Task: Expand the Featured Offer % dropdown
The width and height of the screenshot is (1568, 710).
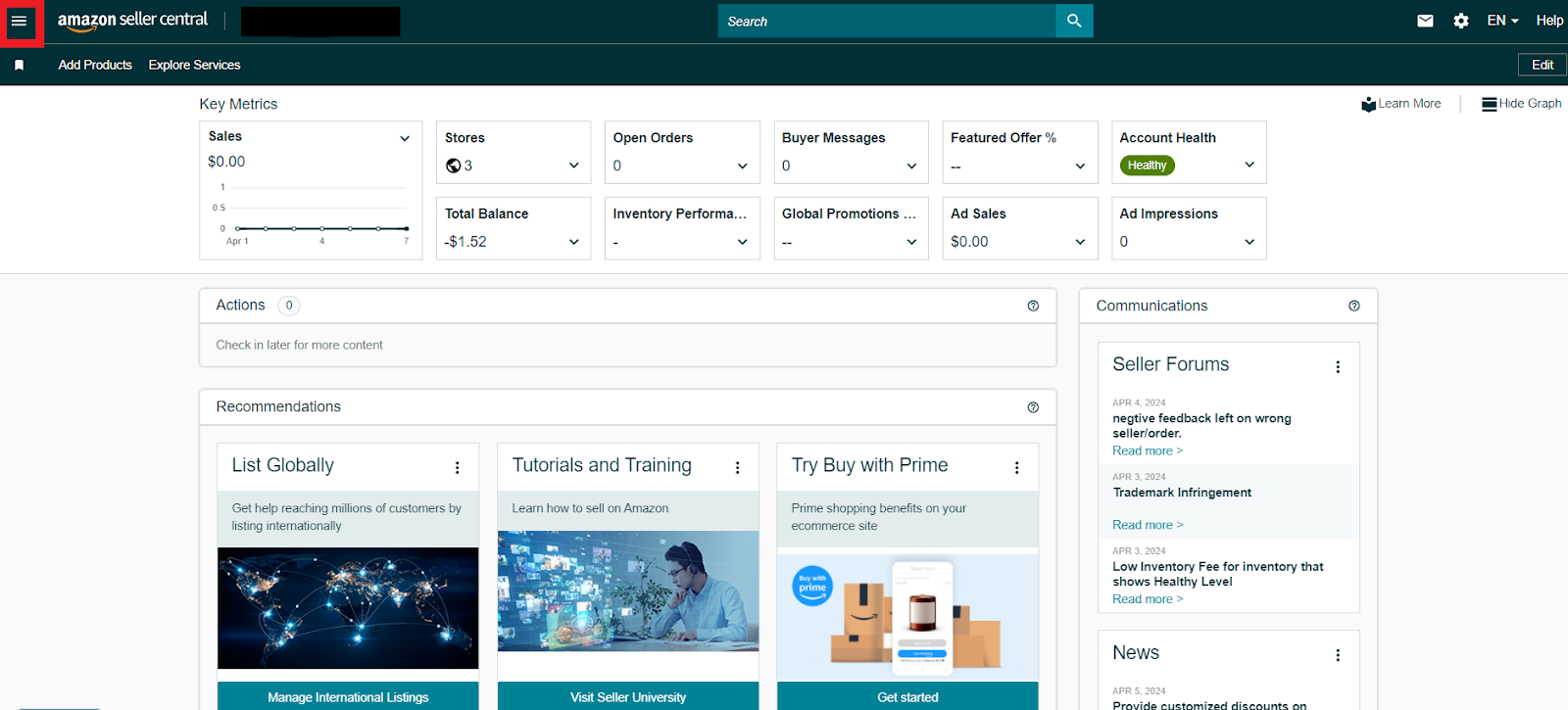Action: 1080,166
